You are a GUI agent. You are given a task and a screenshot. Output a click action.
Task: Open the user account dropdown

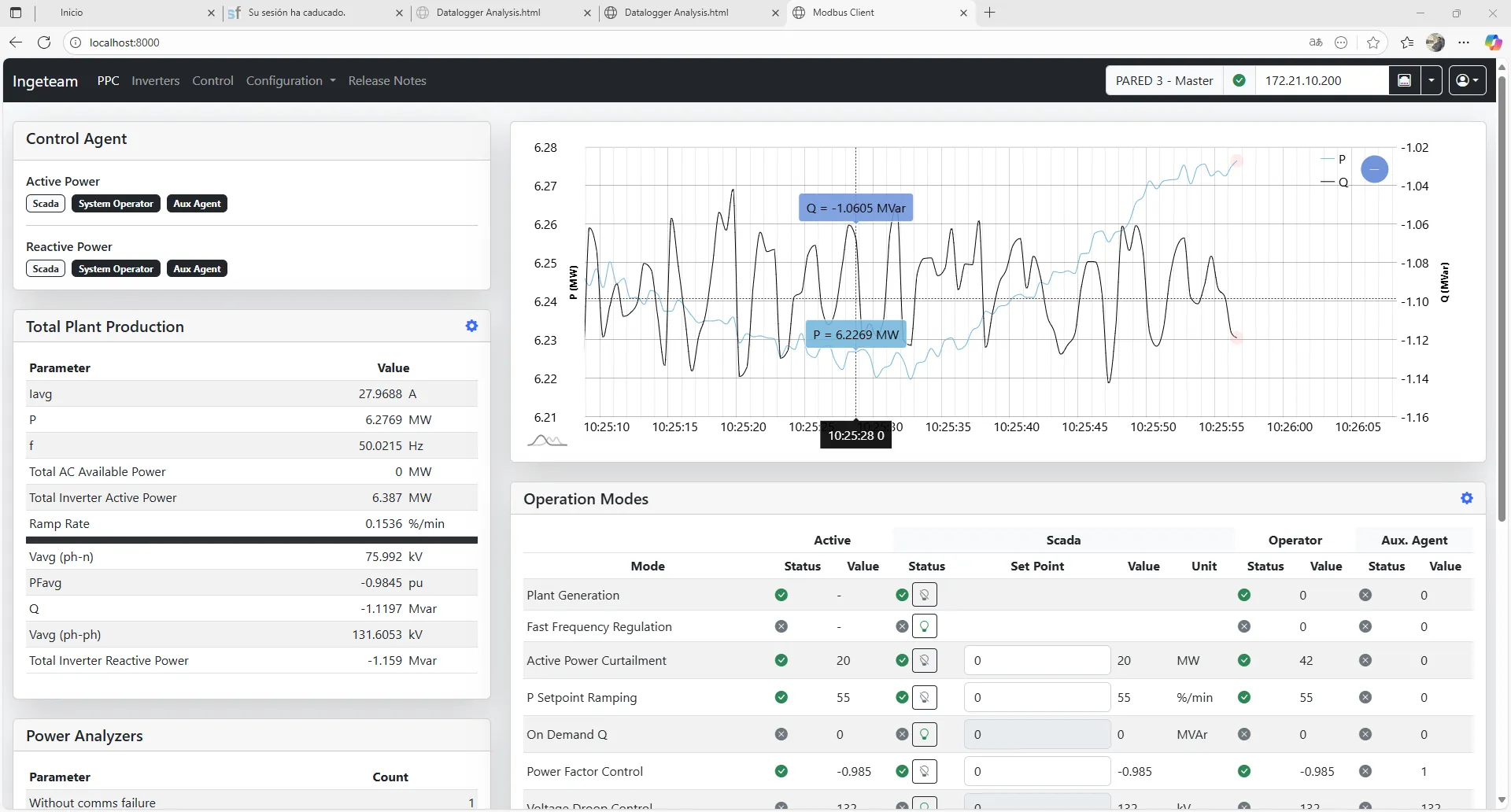click(1467, 80)
